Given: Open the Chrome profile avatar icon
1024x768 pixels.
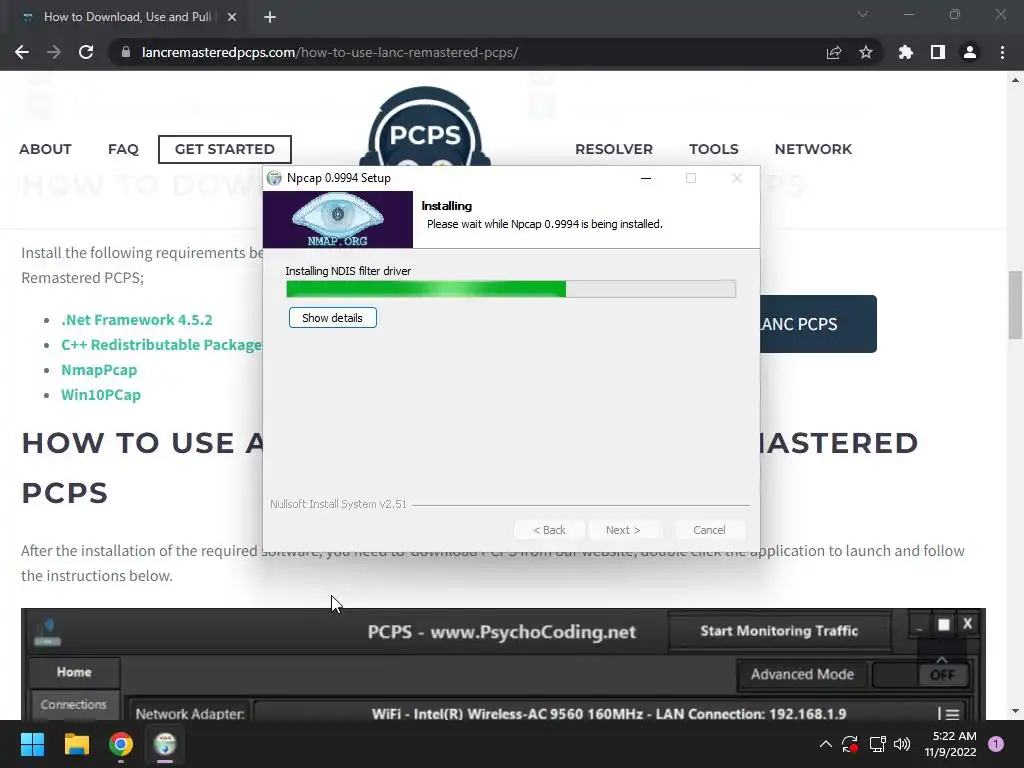Looking at the screenshot, I should [x=970, y=52].
